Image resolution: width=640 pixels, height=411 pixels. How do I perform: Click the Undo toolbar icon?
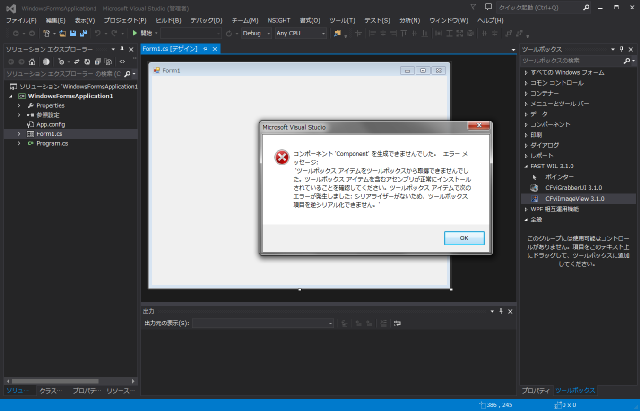[98, 33]
